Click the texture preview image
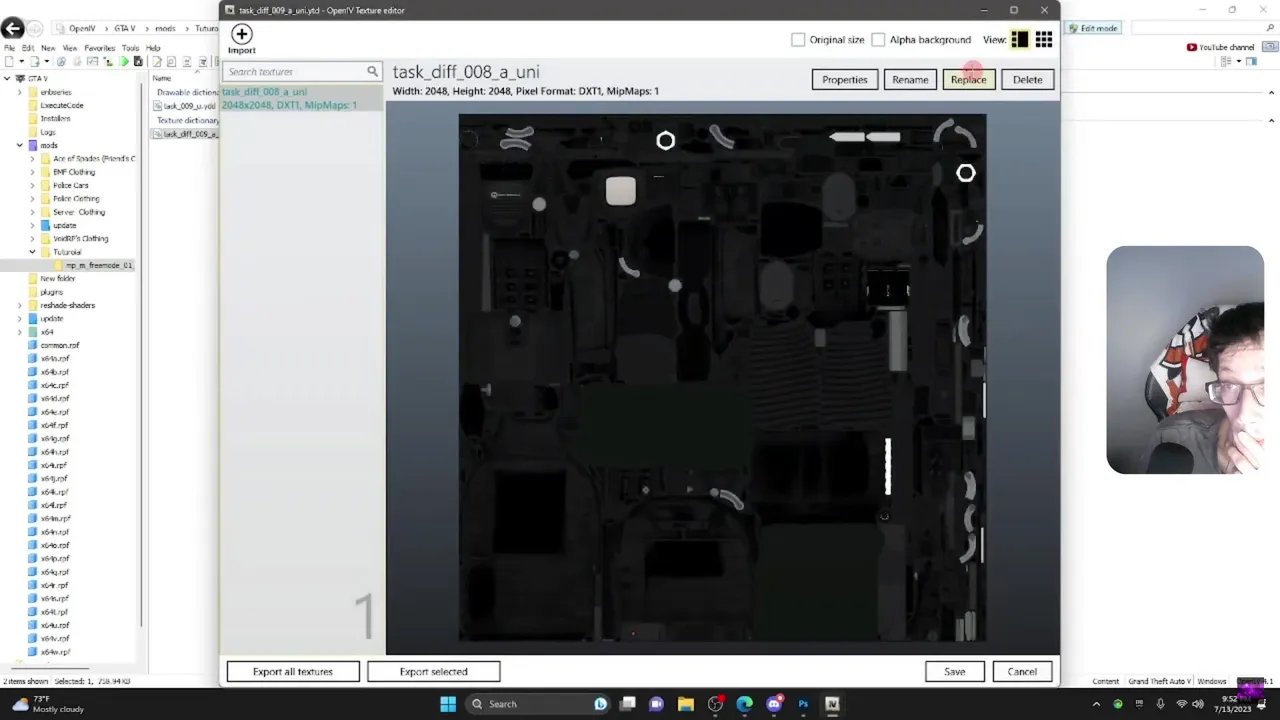 point(722,377)
